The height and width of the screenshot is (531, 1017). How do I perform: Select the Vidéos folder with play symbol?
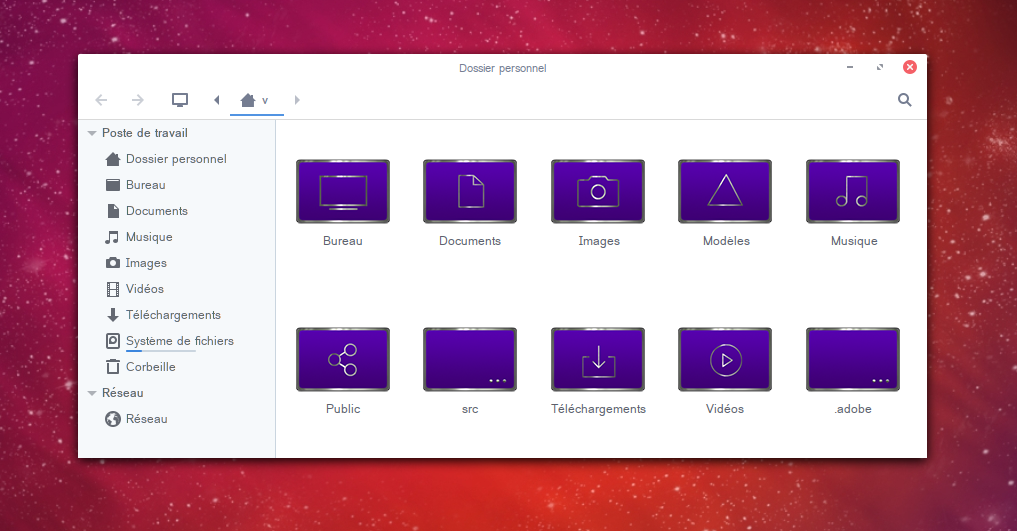pyautogui.click(x=725, y=359)
